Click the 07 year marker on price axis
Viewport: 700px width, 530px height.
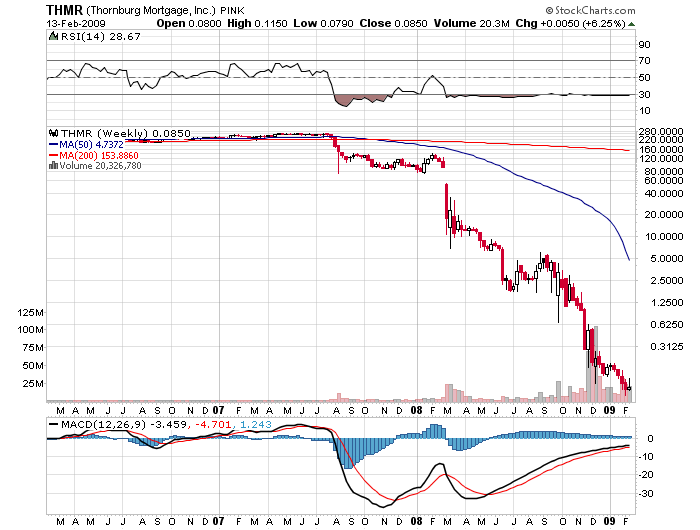[x=218, y=410]
